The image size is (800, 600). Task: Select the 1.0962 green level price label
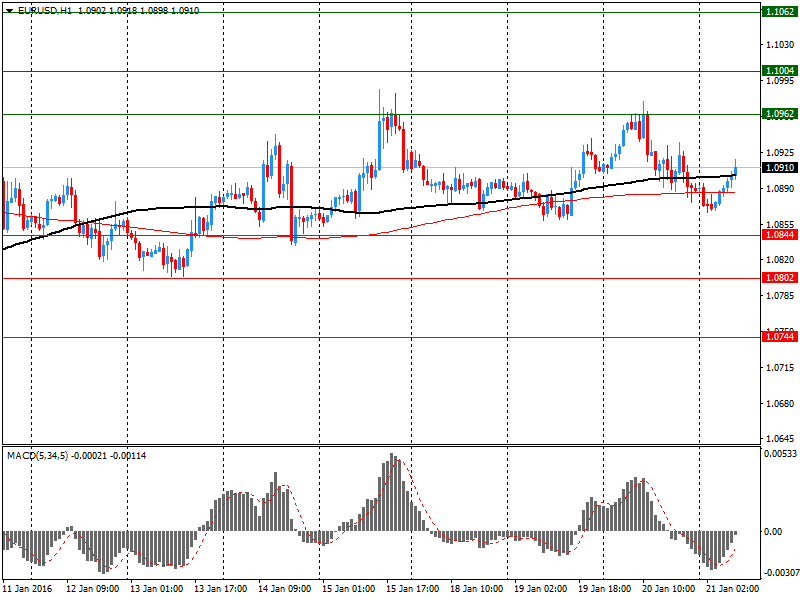(x=780, y=114)
